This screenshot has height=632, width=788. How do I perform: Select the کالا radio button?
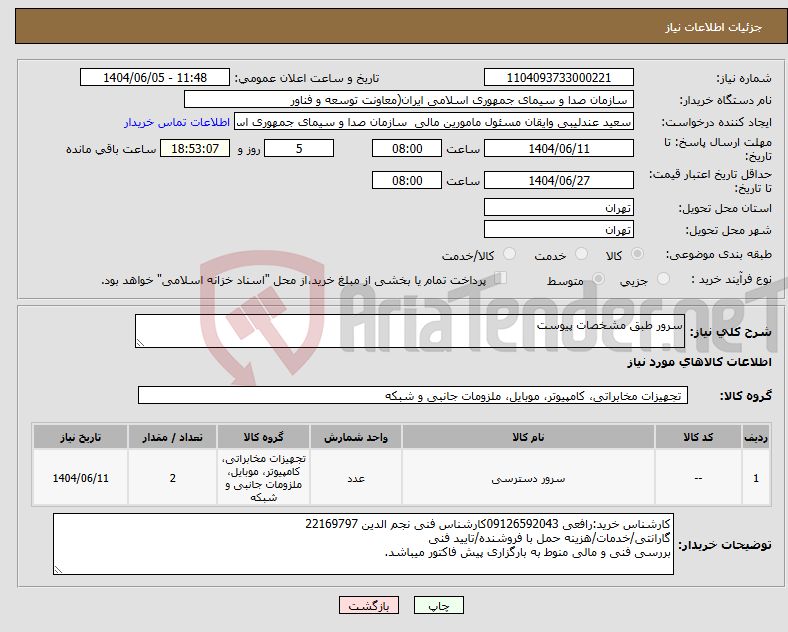(x=637, y=254)
